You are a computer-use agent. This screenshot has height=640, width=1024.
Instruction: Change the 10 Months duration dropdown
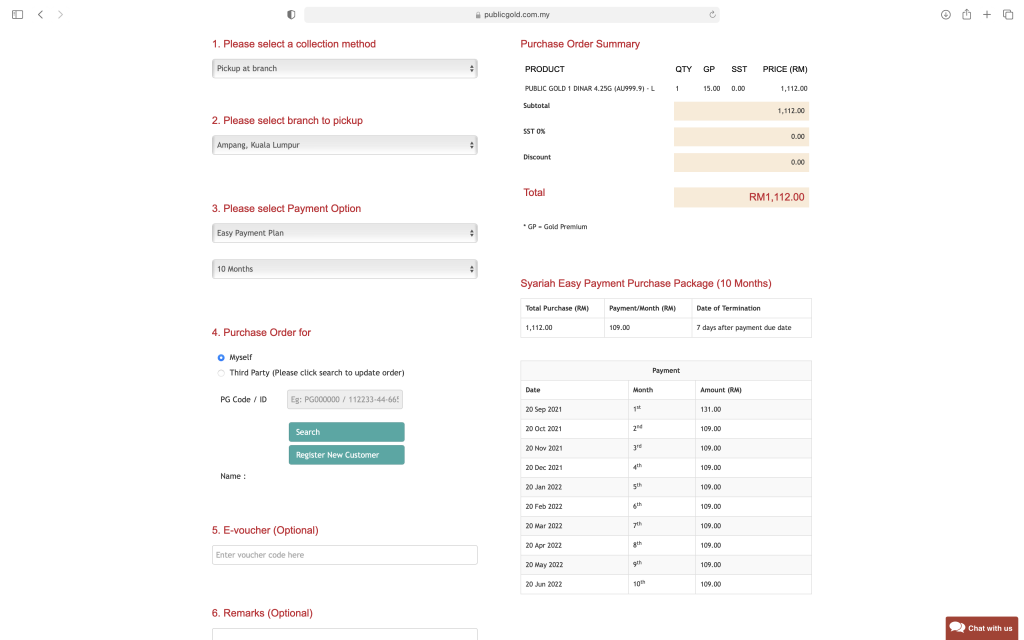[x=344, y=269]
